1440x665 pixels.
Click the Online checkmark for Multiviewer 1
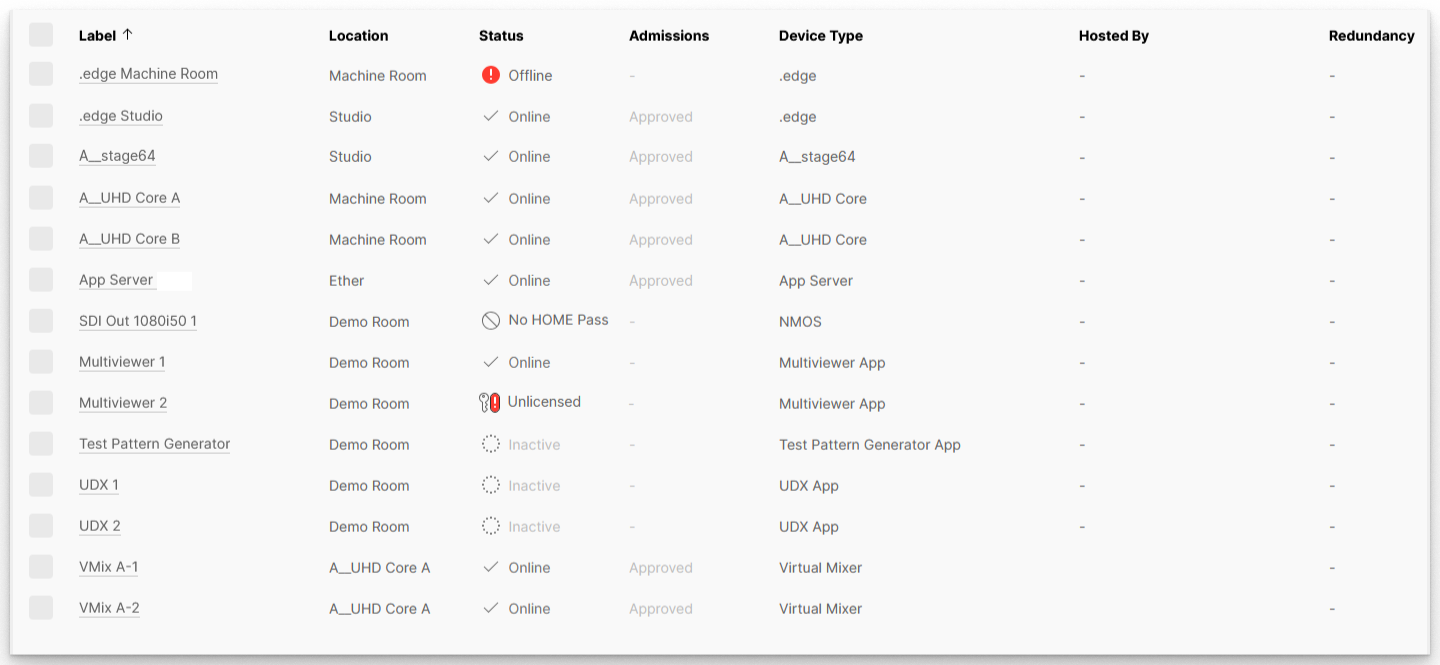click(490, 362)
